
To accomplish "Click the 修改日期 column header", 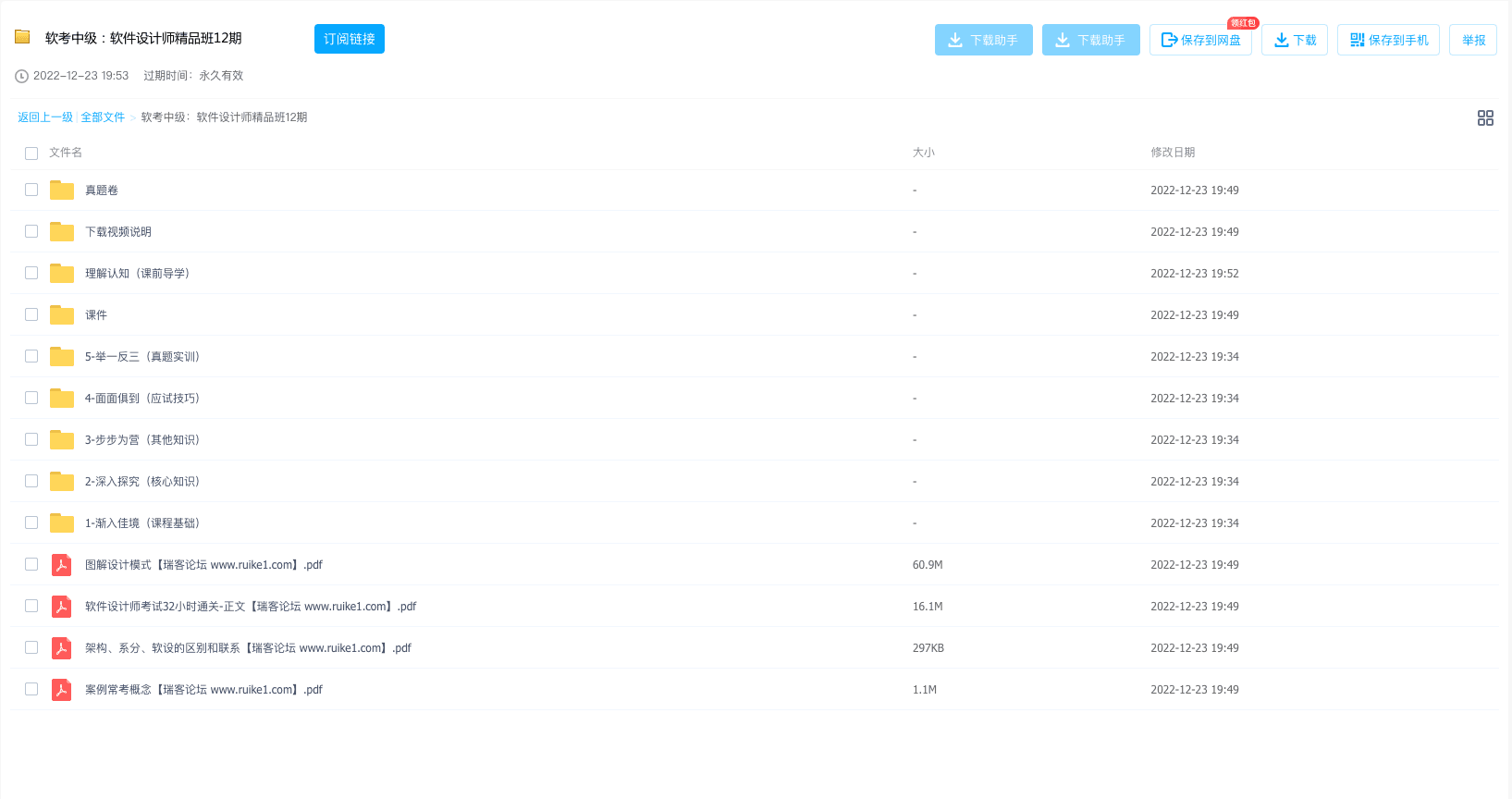I will click(1173, 153).
